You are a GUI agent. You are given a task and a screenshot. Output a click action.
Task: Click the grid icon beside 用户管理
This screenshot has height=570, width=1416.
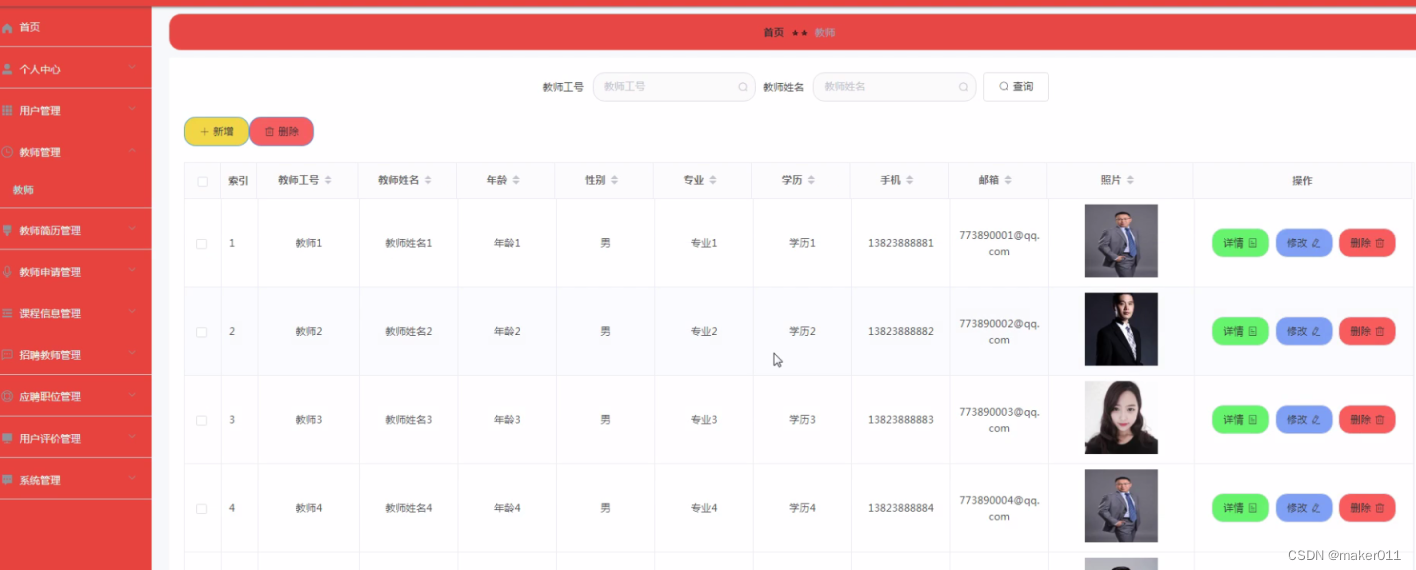[x=8, y=110]
